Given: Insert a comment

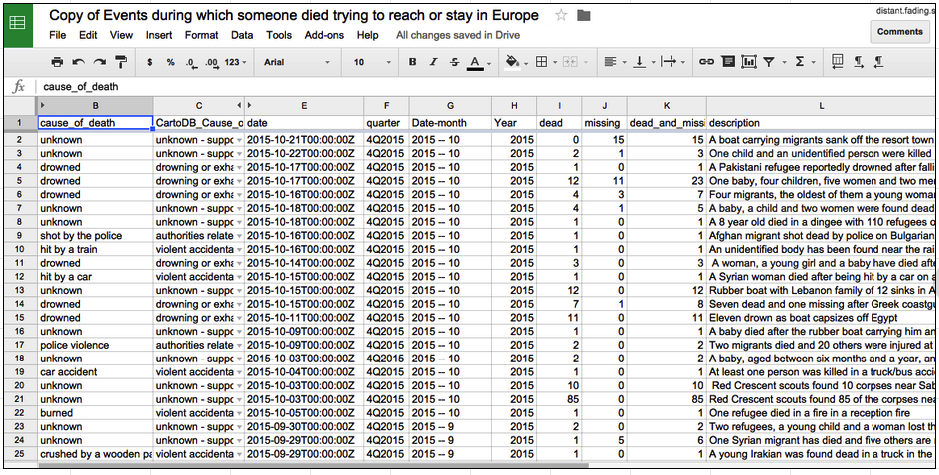Looking at the screenshot, I should [728, 62].
